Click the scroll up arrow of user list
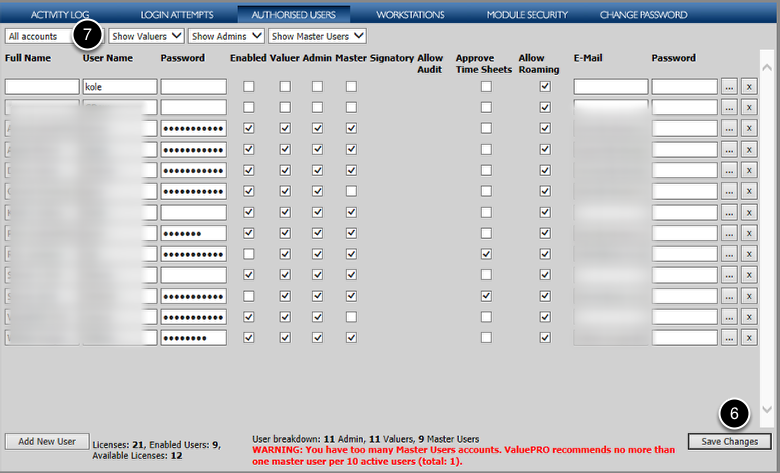Viewport: 780px width, 473px height. [x=767, y=68]
